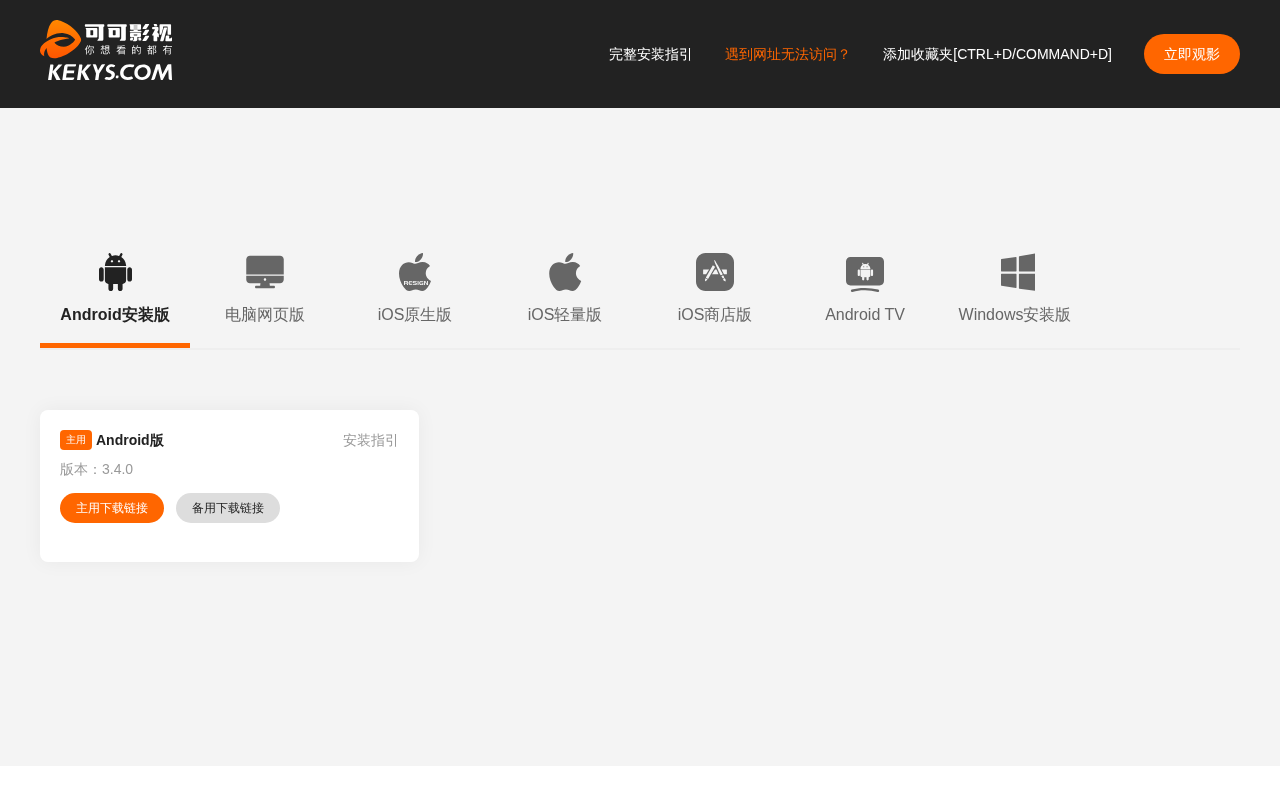This screenshot has height=800, width=1280.
Task: Click the 主用下载链接 button
Action: pyautogui.click(x=112, y=508)
